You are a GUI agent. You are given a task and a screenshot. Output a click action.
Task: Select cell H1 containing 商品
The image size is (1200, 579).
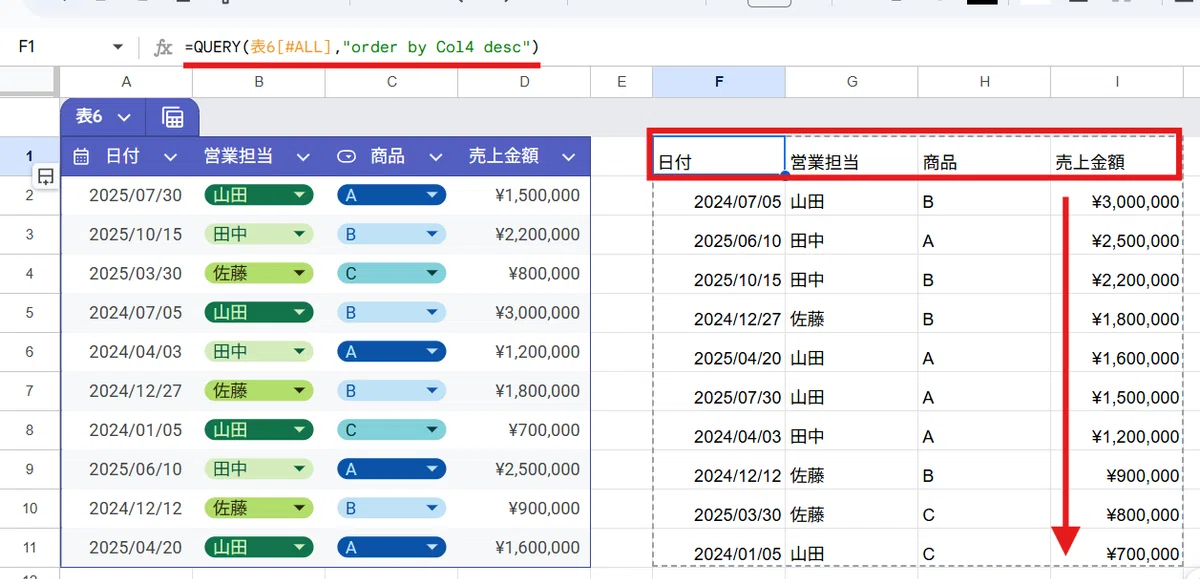(x=984, y=156)
